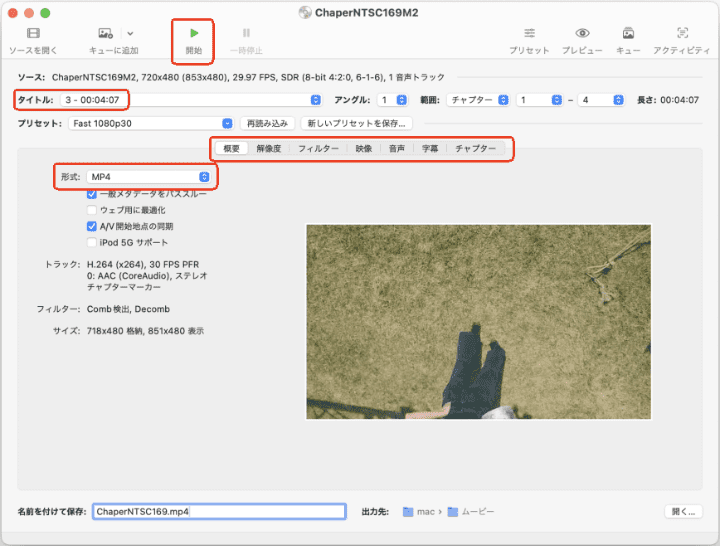
Task: Click the ChaperNTSC169.mp4 filename field
Action: [218, 511]
